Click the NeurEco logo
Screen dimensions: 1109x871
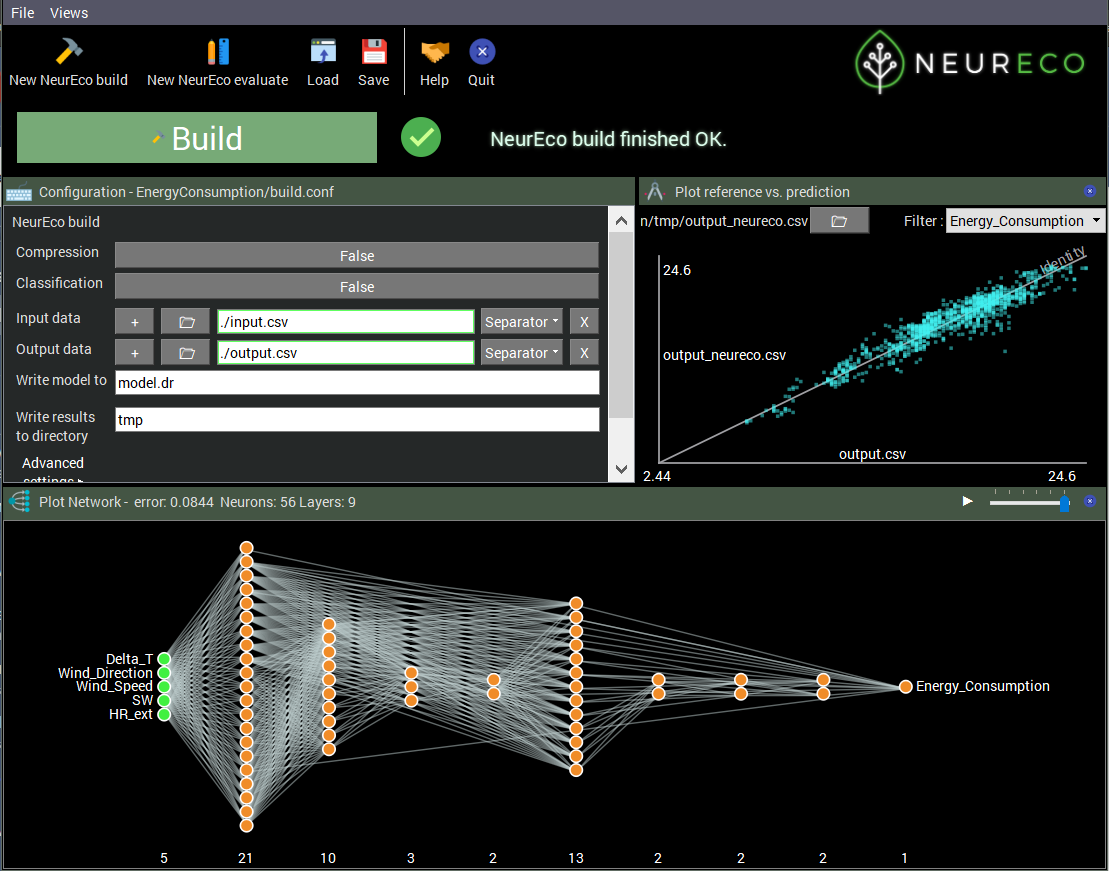point(970,62)
